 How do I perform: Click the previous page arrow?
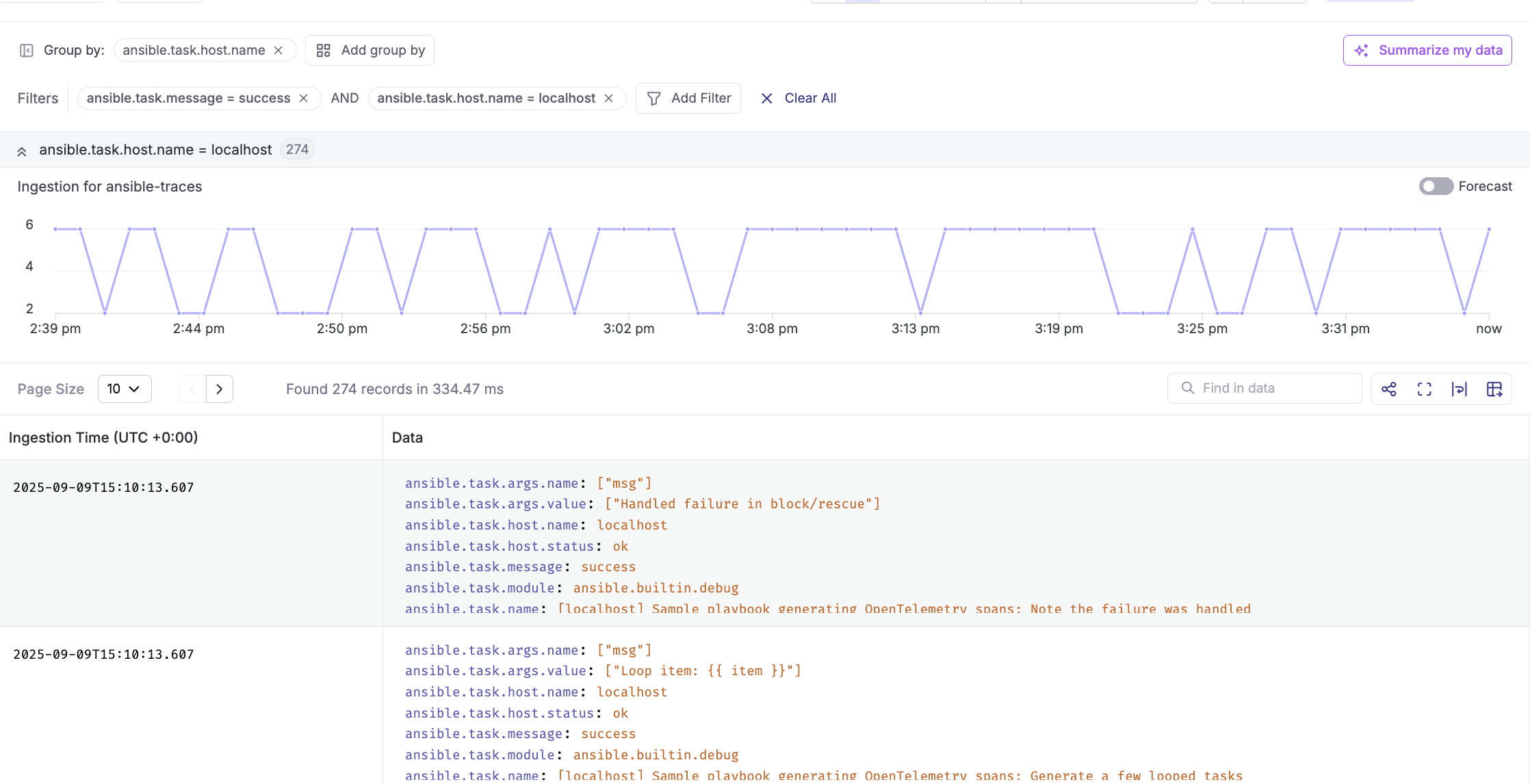[192, 389]
